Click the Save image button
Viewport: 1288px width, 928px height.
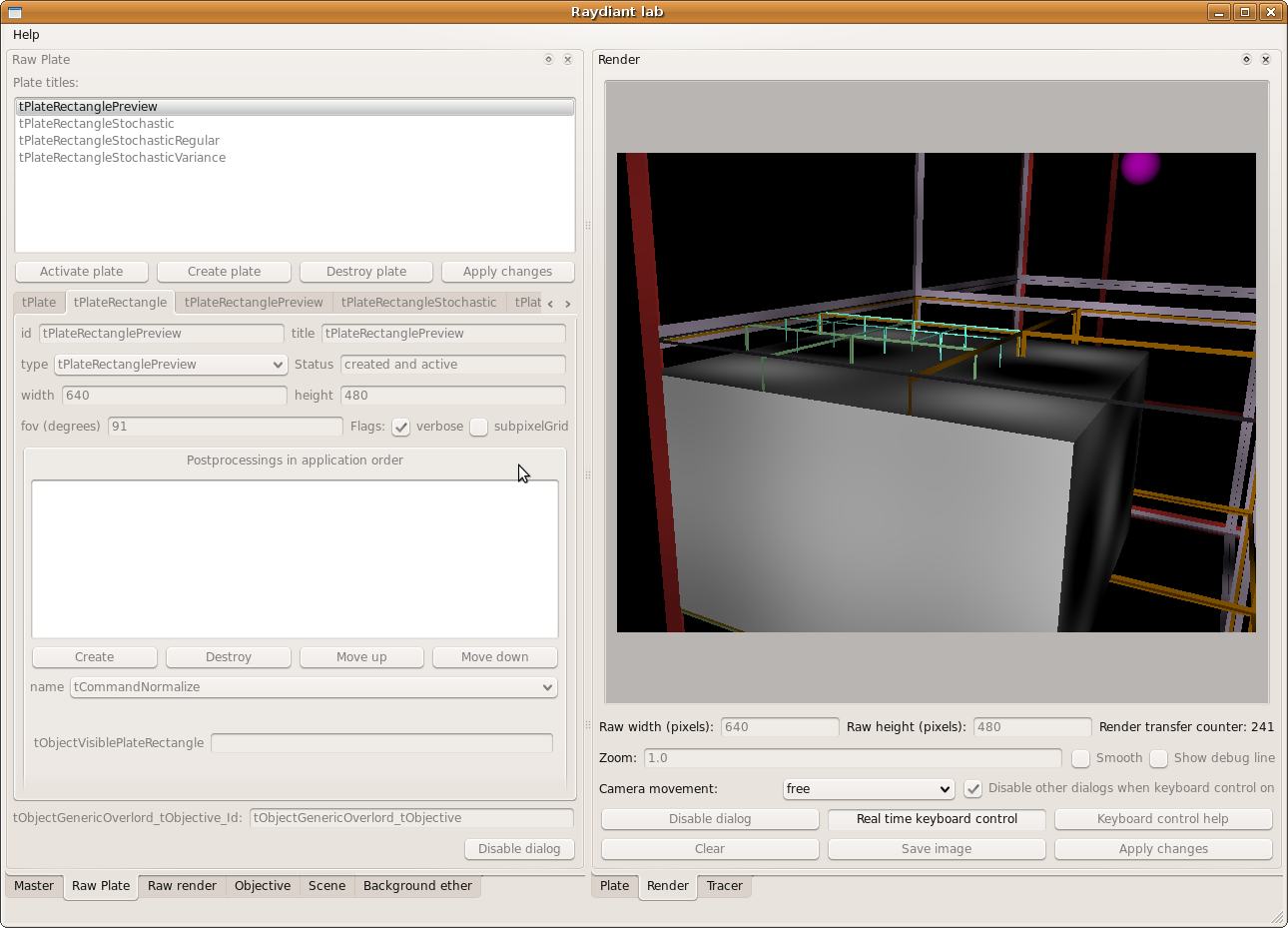click(936, 849)
